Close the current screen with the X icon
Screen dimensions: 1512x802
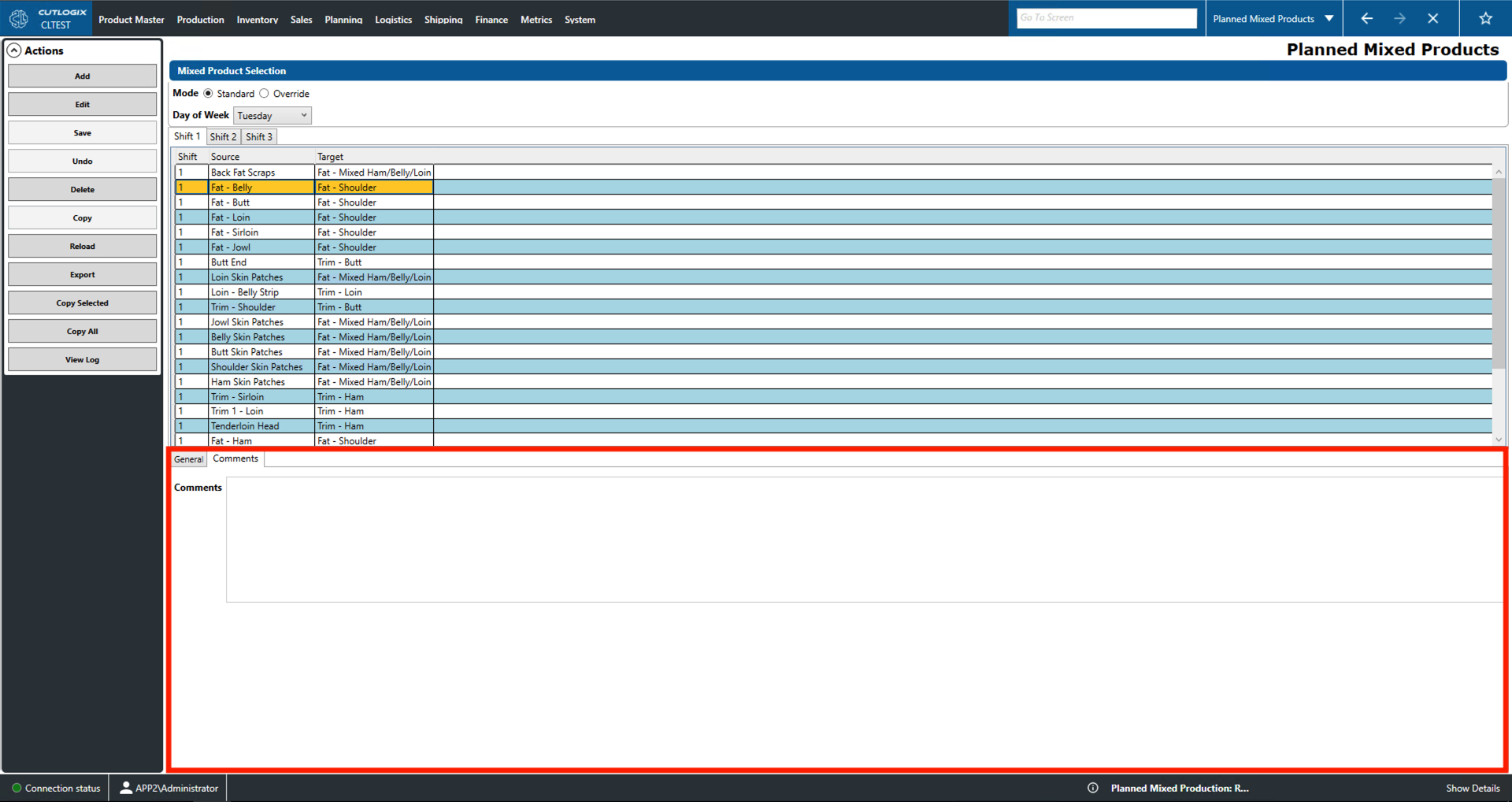pos(1433,17)
